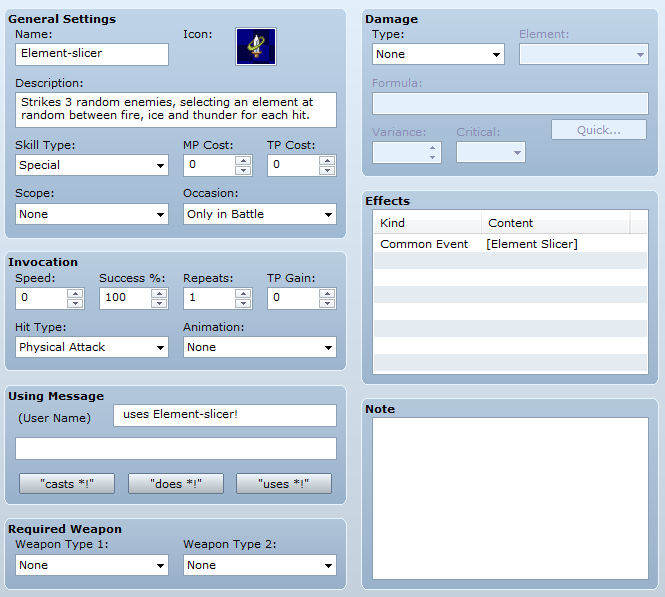Open the Scope dropdown
The image size is (665, 597).
(92, 214)
